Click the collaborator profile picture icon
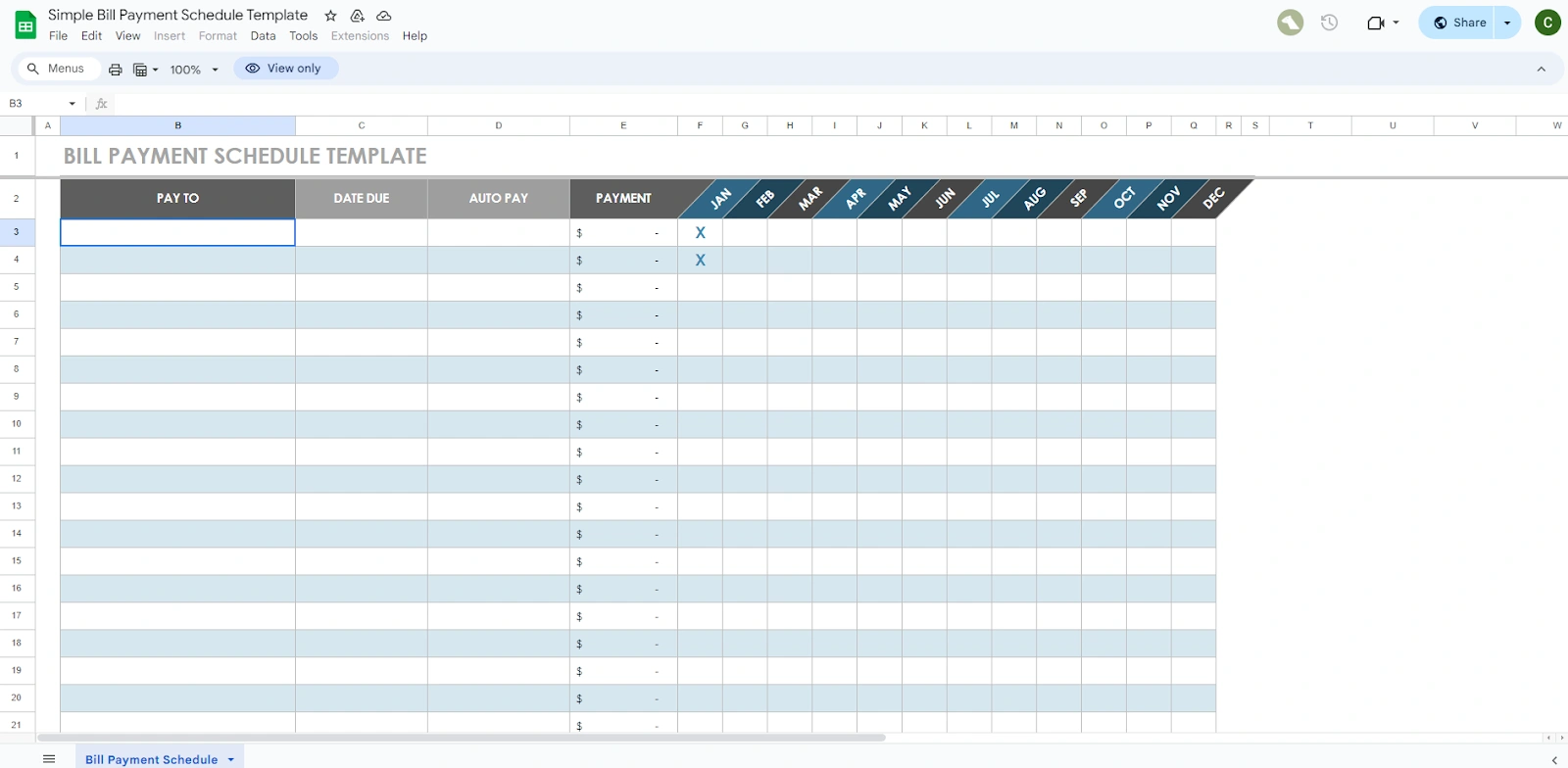 (x=1291, y=23)
